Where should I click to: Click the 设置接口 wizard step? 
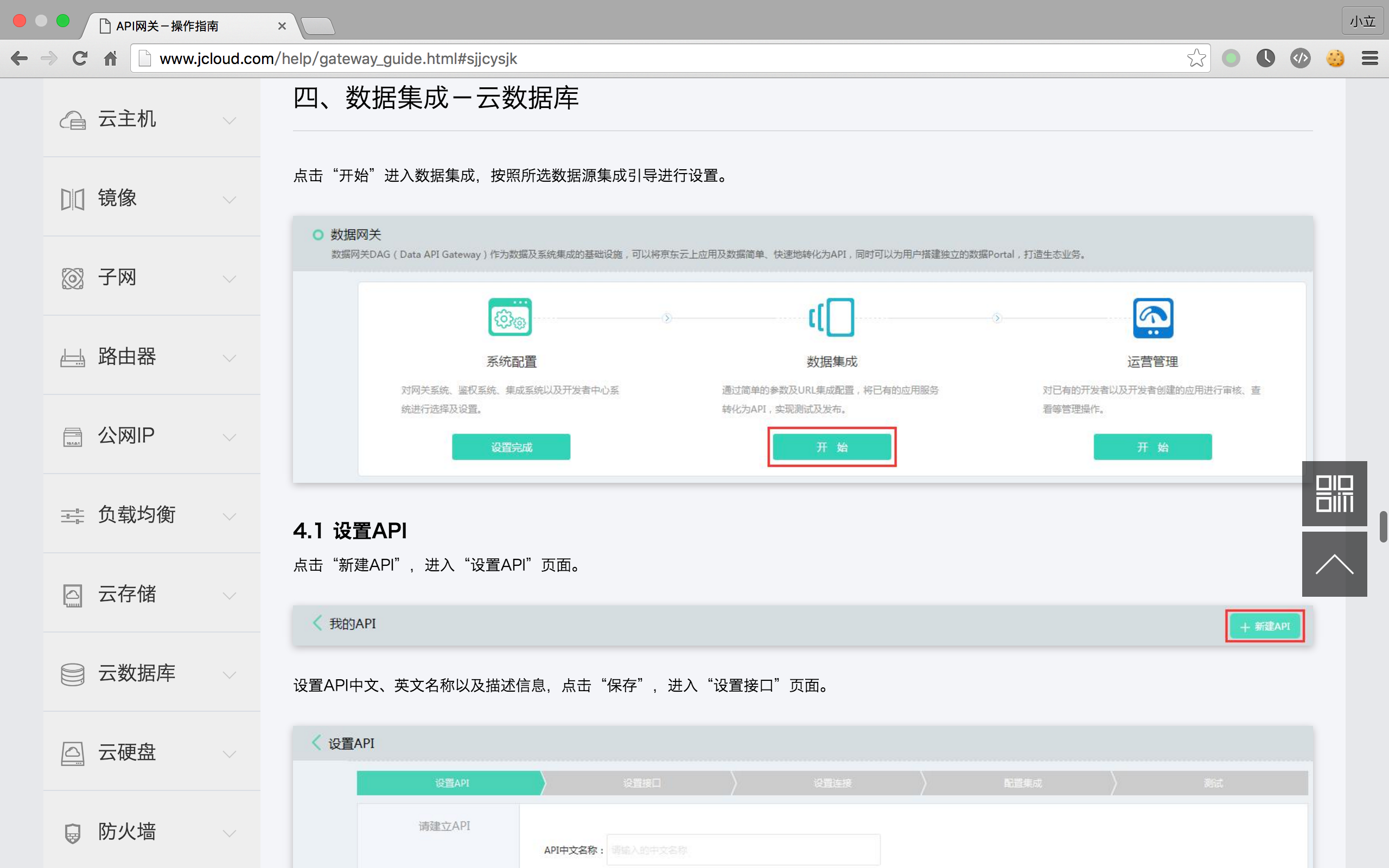point(641,783)
